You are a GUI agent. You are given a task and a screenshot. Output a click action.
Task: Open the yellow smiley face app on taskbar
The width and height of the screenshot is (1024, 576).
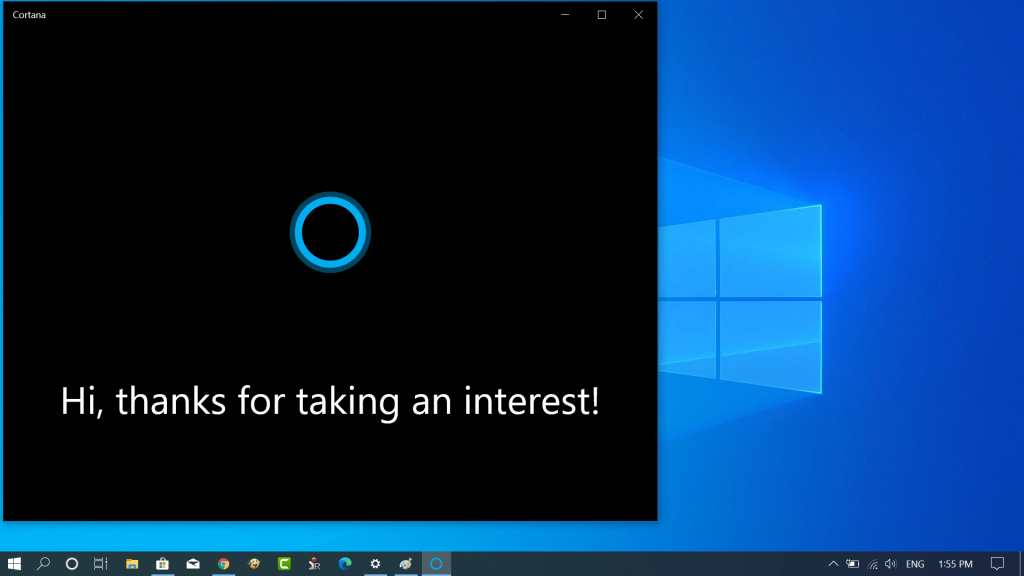pyautogui.click(x=254, y=564)
